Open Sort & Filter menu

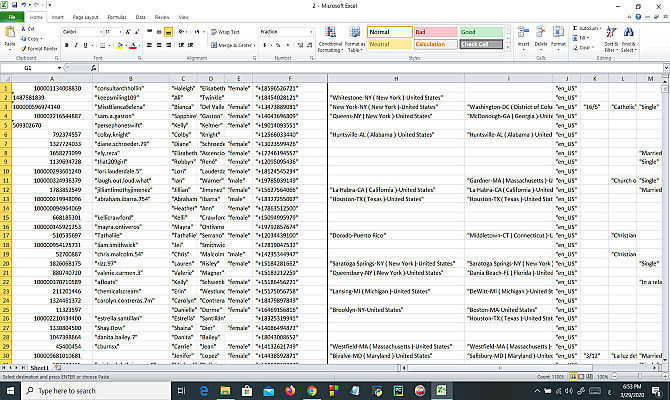tap(611, 39)
